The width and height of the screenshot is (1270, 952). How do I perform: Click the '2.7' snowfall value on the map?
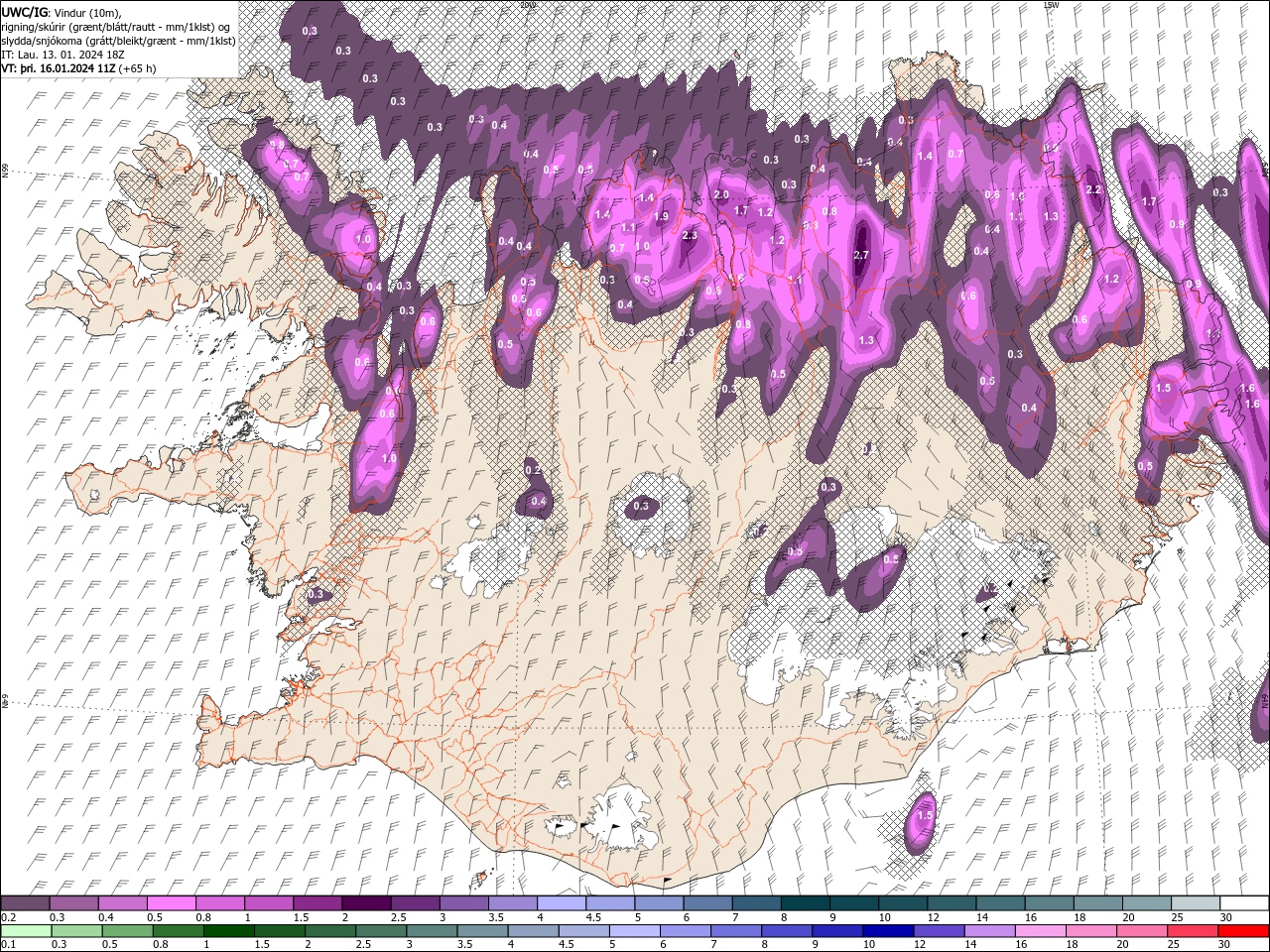click(861, 255)
